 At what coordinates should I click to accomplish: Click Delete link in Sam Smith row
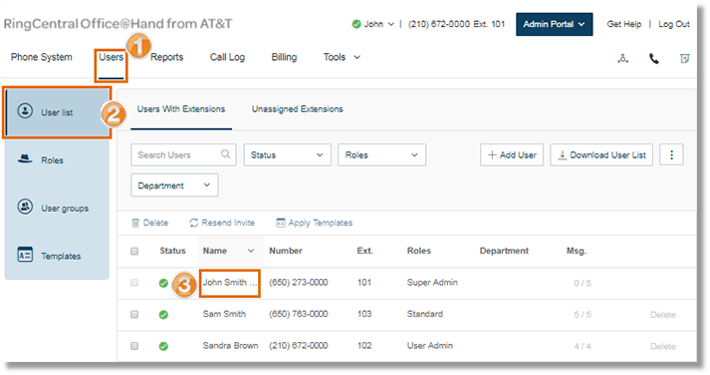[663, 315]
